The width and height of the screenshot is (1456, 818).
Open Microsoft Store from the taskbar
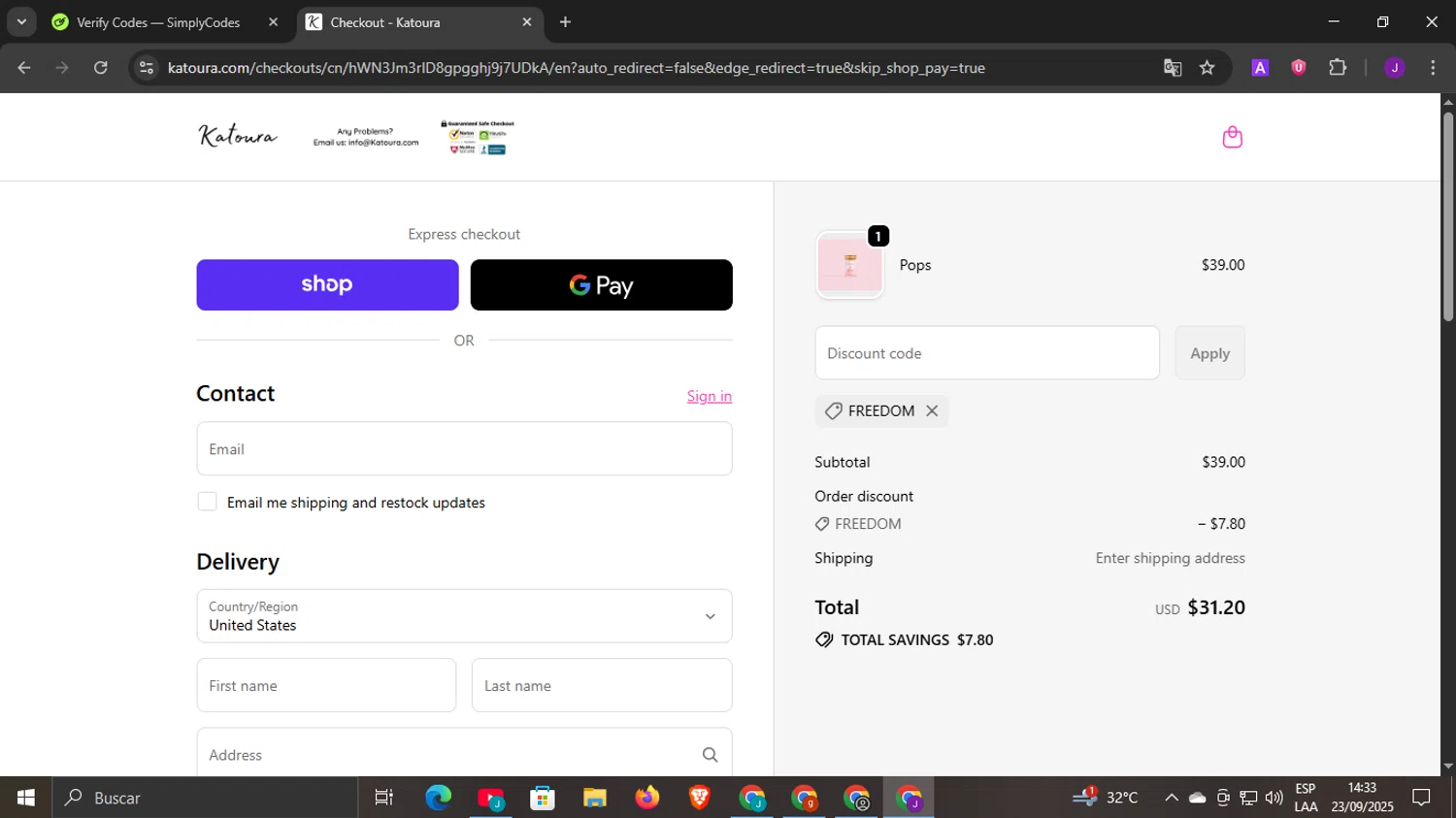pyautogui.click(x=543, y=798)
